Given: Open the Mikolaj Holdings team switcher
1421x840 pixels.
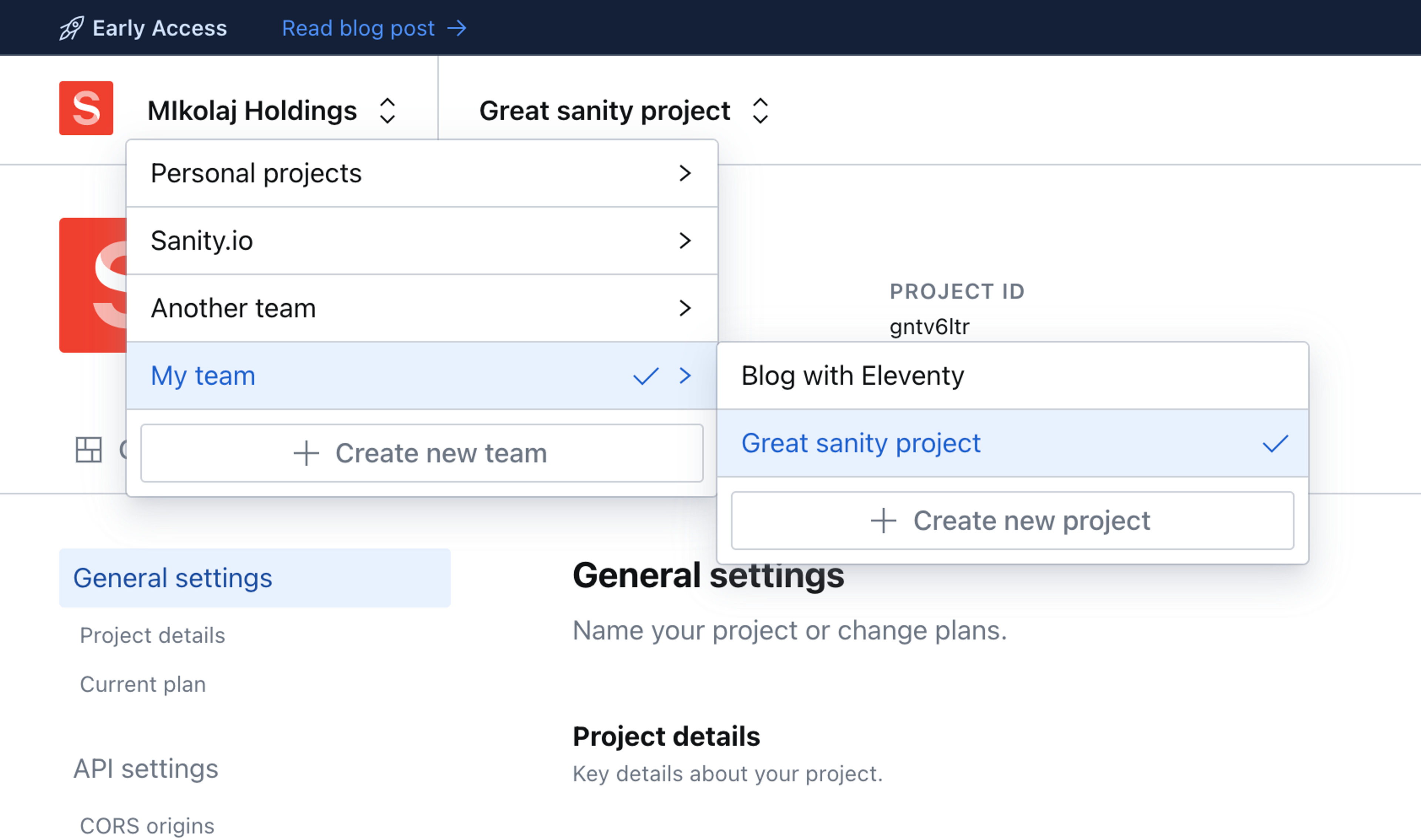Looking at the screenshot, I should click(272, 110).
